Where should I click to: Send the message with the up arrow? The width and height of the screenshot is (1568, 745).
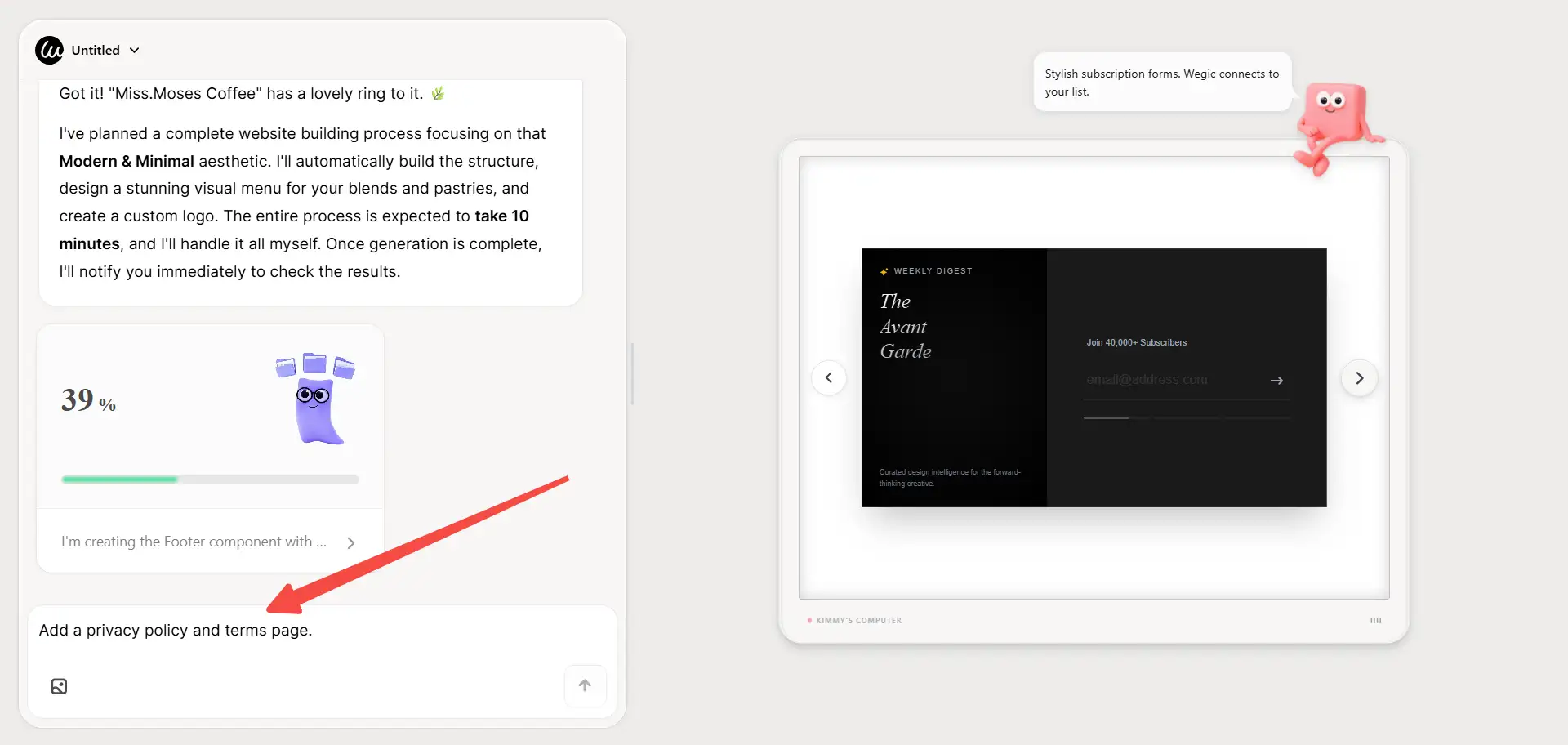(585, 686)
